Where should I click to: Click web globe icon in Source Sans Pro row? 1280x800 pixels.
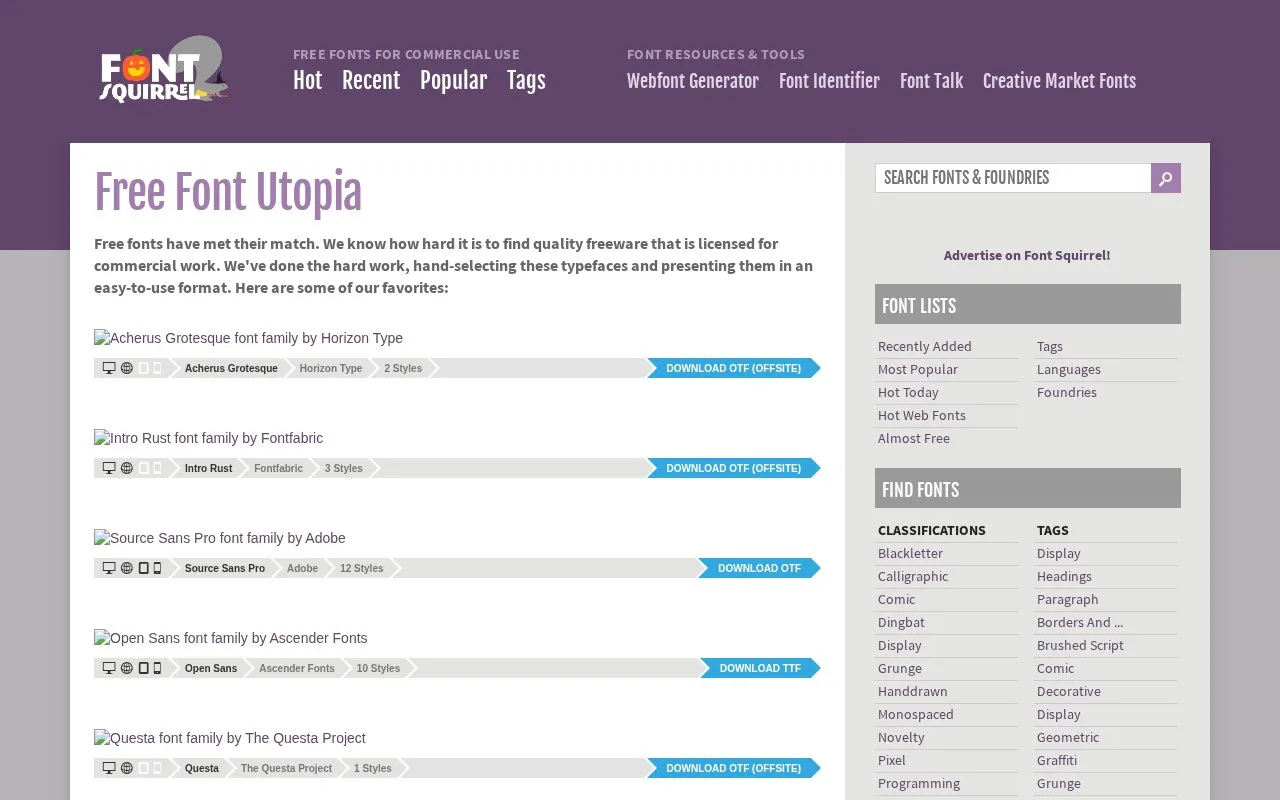tap(127, 568)
